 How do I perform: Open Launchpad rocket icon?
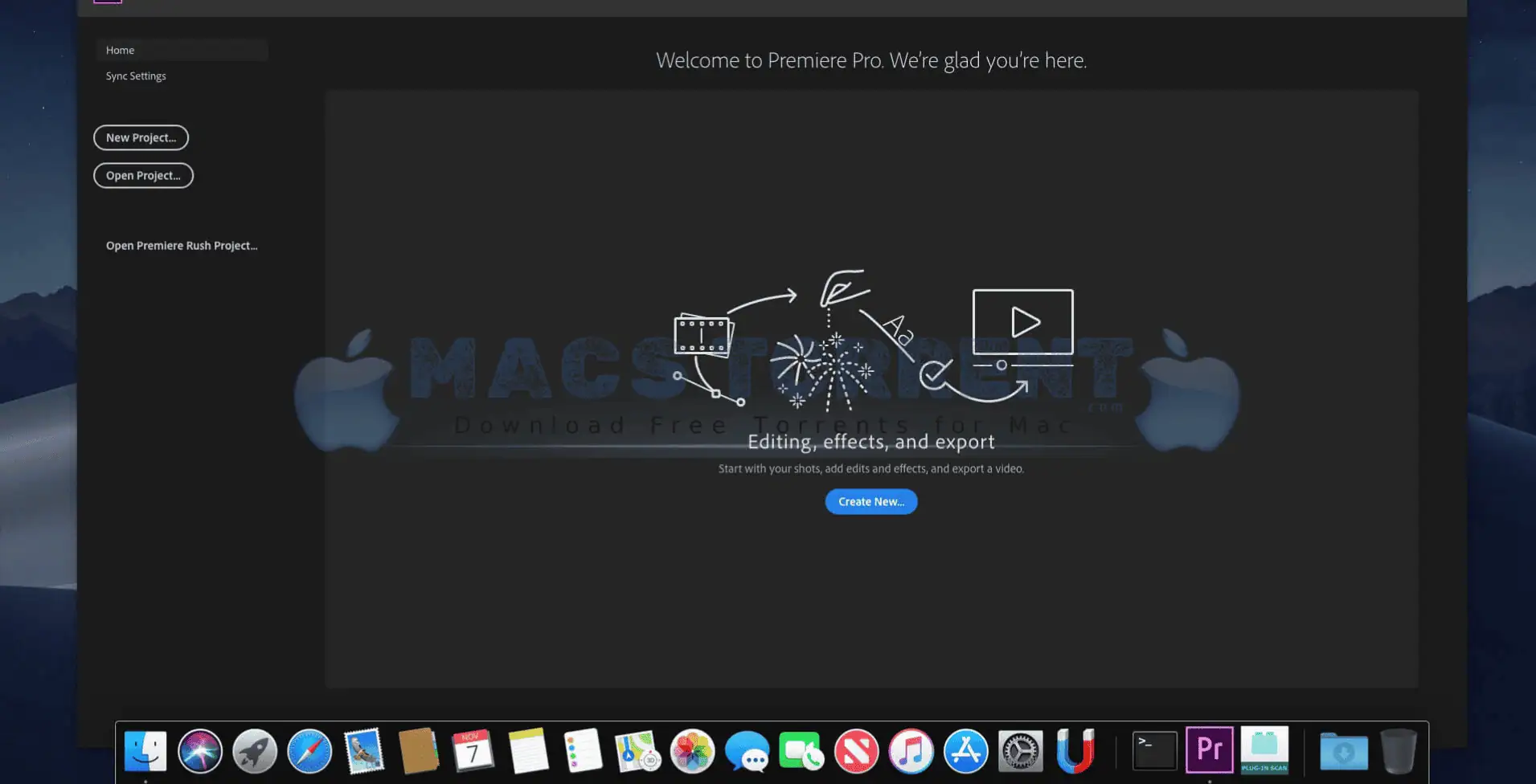(255, 751)
